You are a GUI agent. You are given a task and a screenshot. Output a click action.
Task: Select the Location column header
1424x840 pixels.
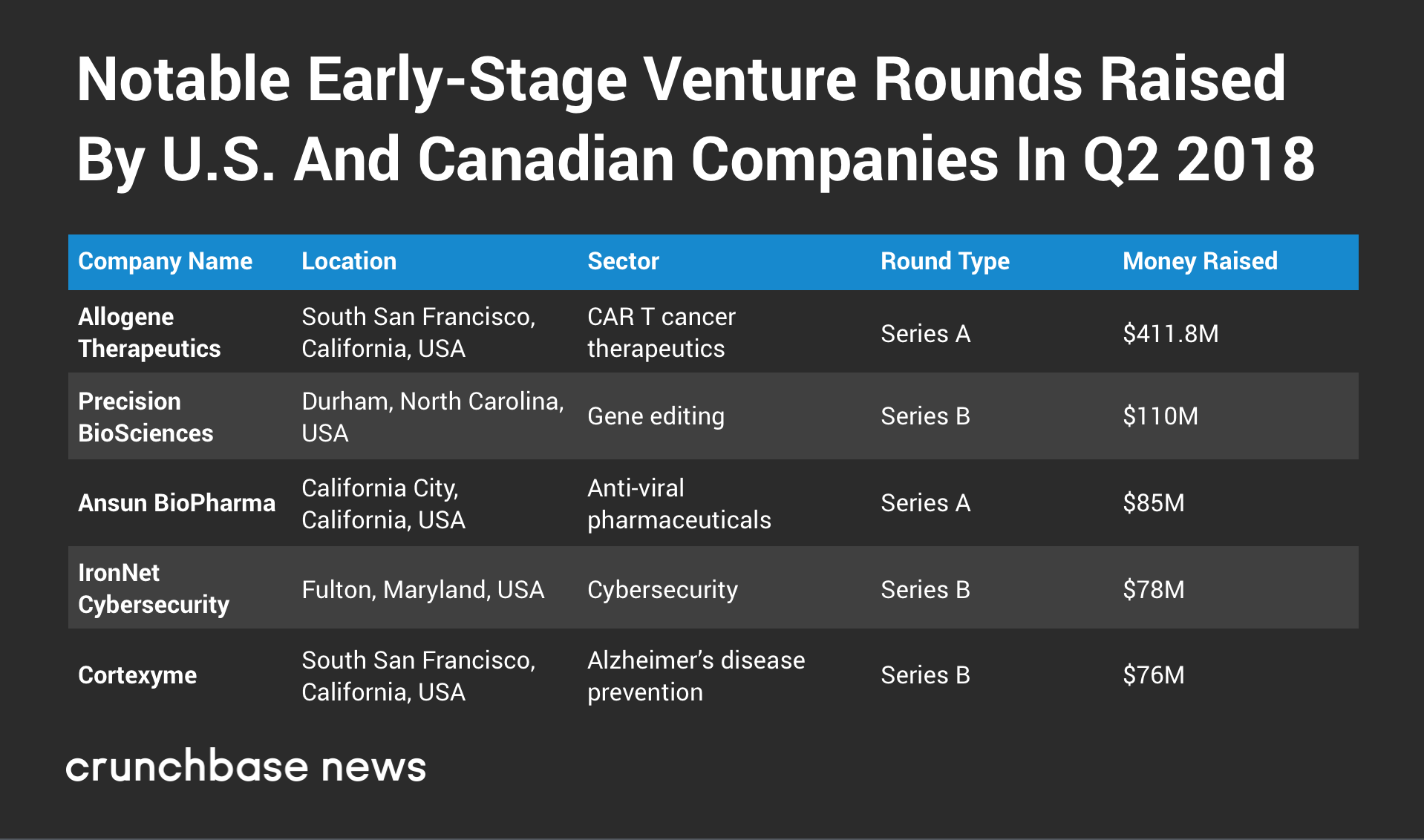[349, 261]
